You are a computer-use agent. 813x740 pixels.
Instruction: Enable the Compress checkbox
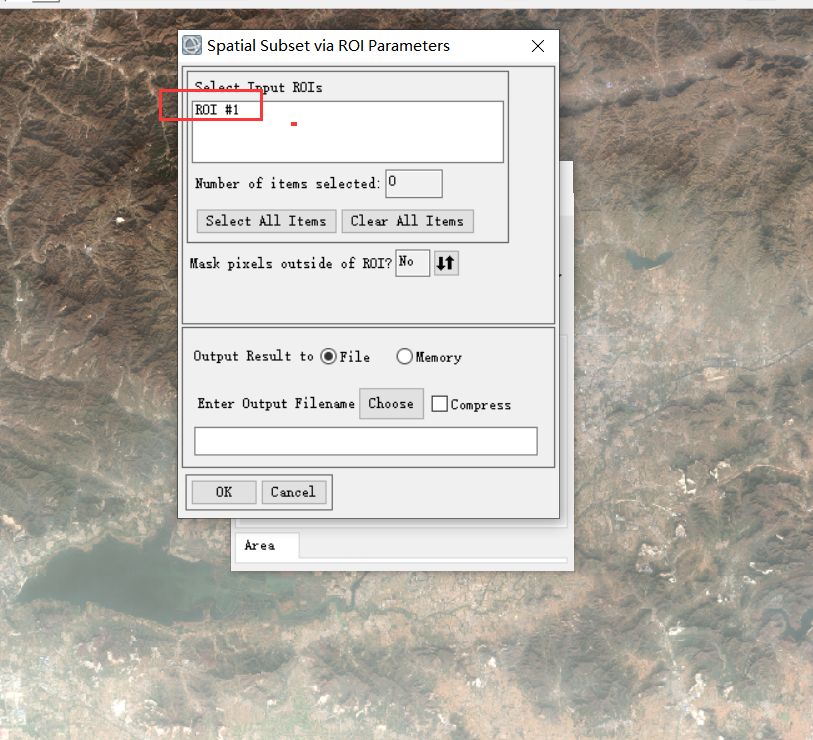pyautogui.click(x=439, y=404)
